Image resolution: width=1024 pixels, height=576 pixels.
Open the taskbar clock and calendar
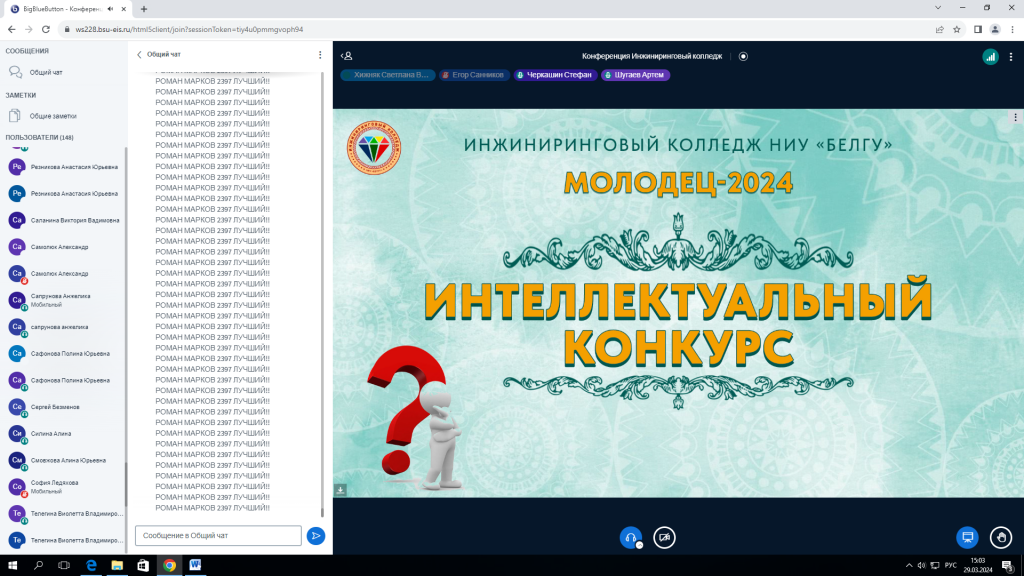tap(978, 566)
